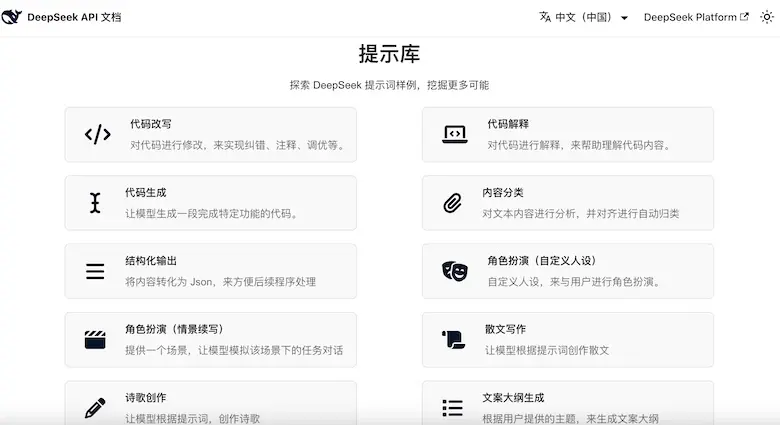Click the theater masks icon
The image size is (780, 425).
coord(455,271)
